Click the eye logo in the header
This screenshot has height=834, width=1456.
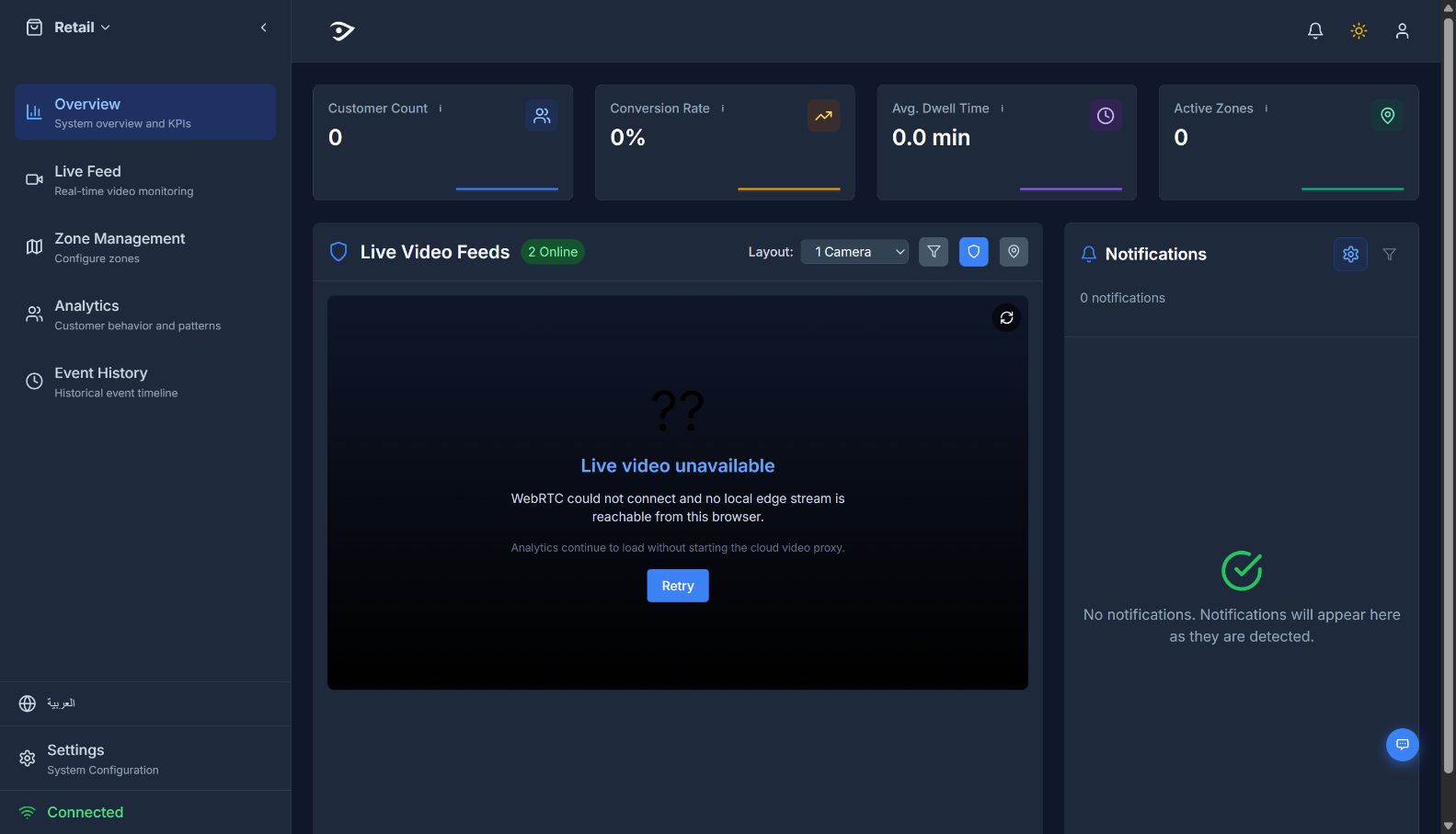(x=342, y=31)
